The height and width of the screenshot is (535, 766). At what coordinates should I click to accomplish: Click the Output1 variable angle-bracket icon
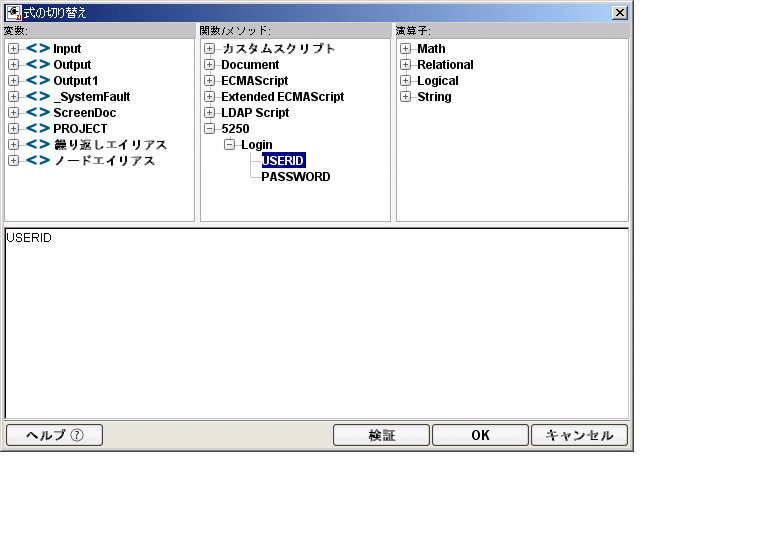click(x=38, y=81)
